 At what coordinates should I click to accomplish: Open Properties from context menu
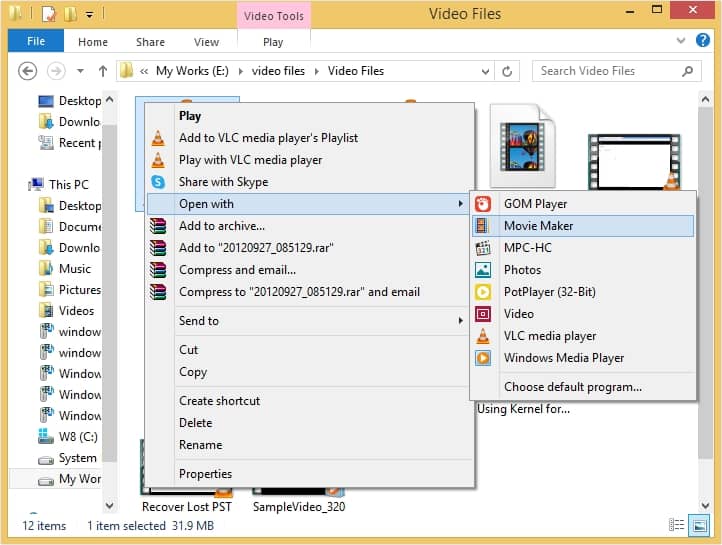pos(205,474)
